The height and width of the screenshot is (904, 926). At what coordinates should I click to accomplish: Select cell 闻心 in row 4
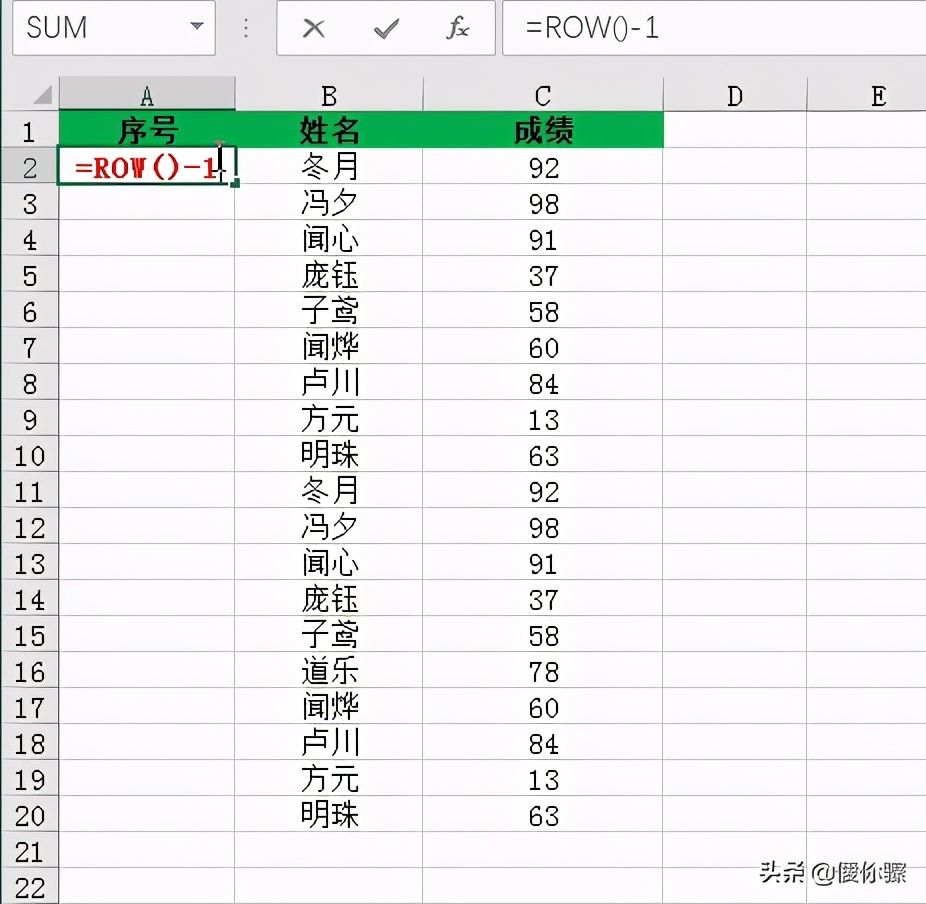pyautogui.click(x=329, y=239)
